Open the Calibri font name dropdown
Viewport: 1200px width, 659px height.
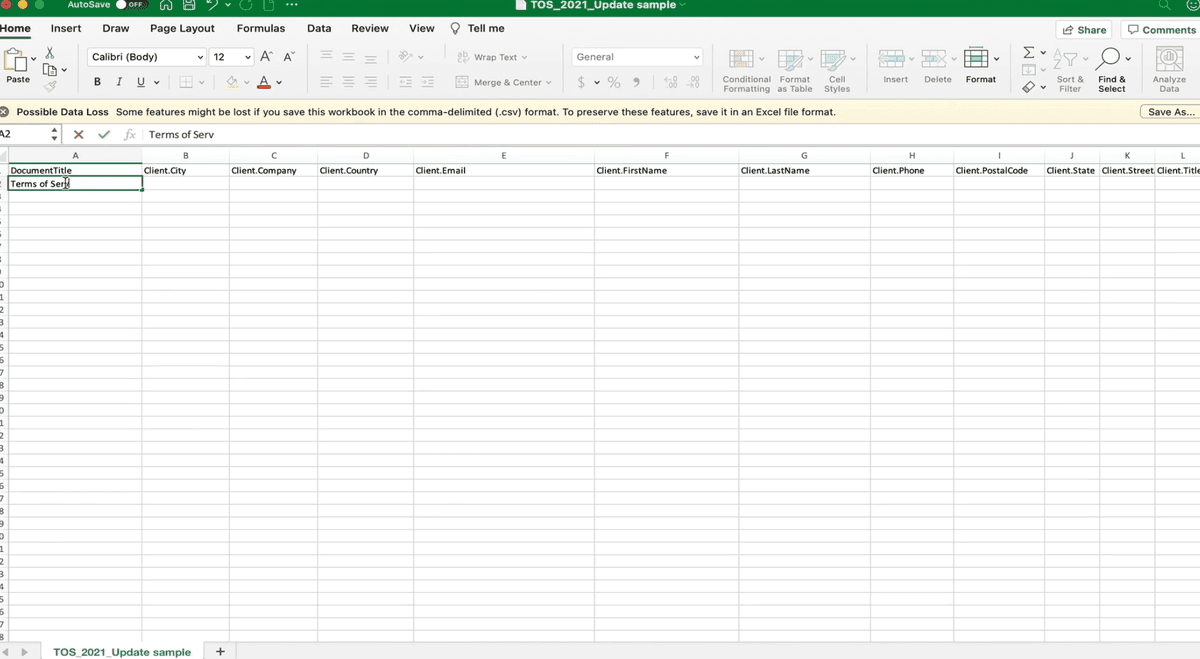[146, 57]
